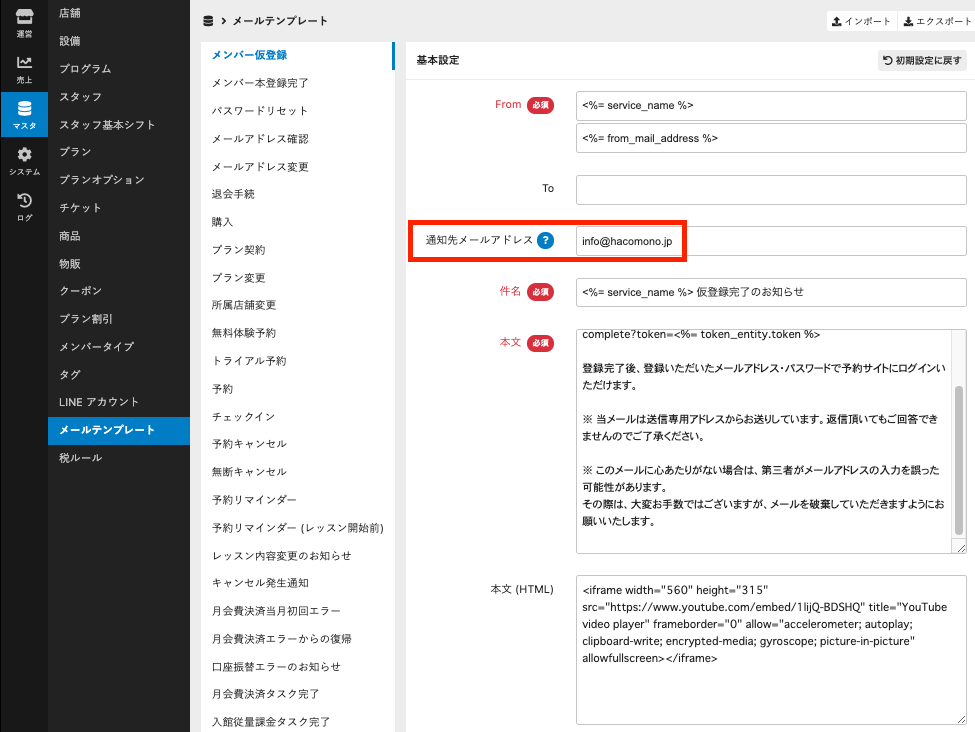Open the メンバー本登録完了 template
The height and width of the screenshot is (732, 975).
pos(260,83)
